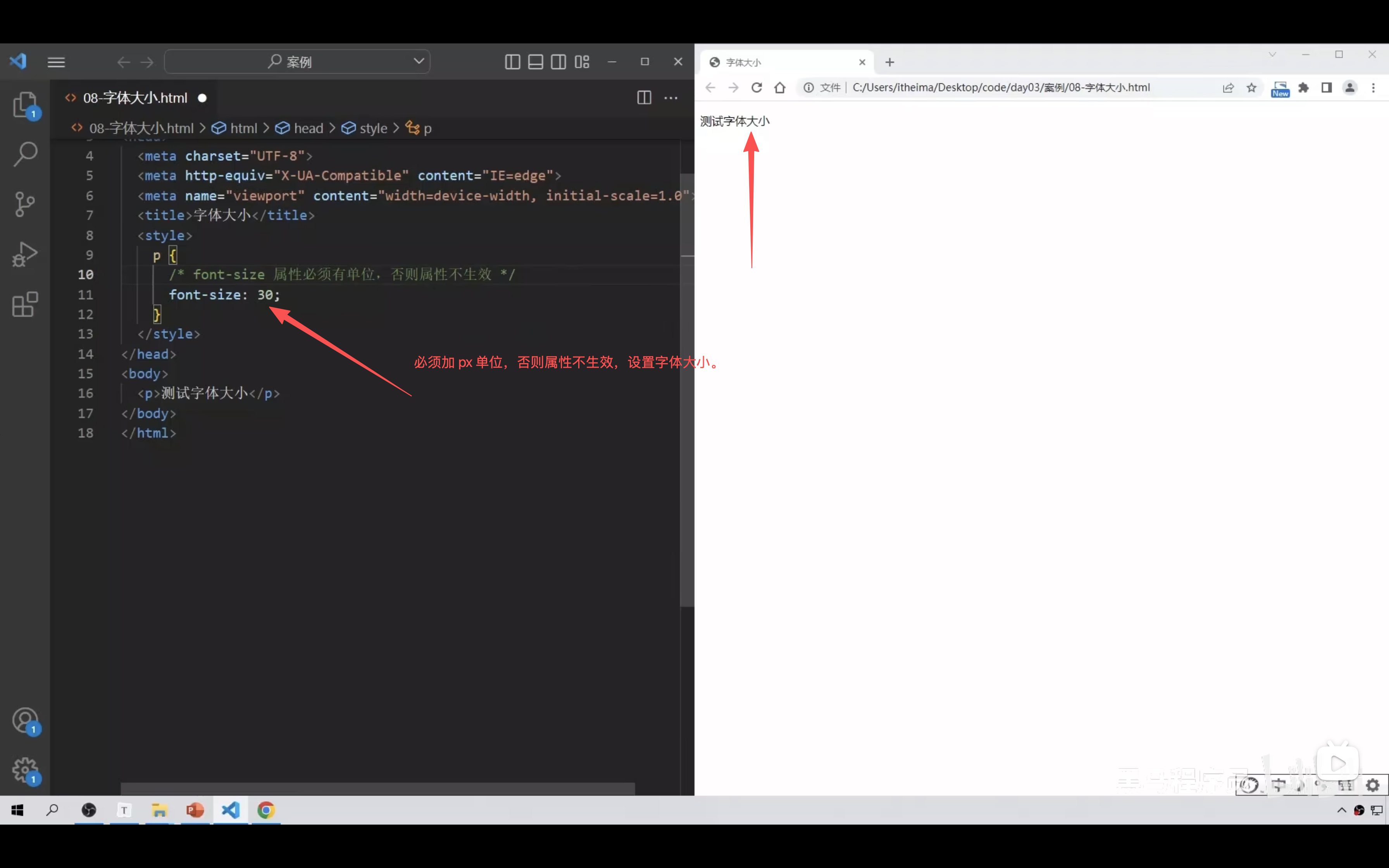Click the p breadcrumb item
Viewport: 1389px width, 868px height.
coord(419,128)
